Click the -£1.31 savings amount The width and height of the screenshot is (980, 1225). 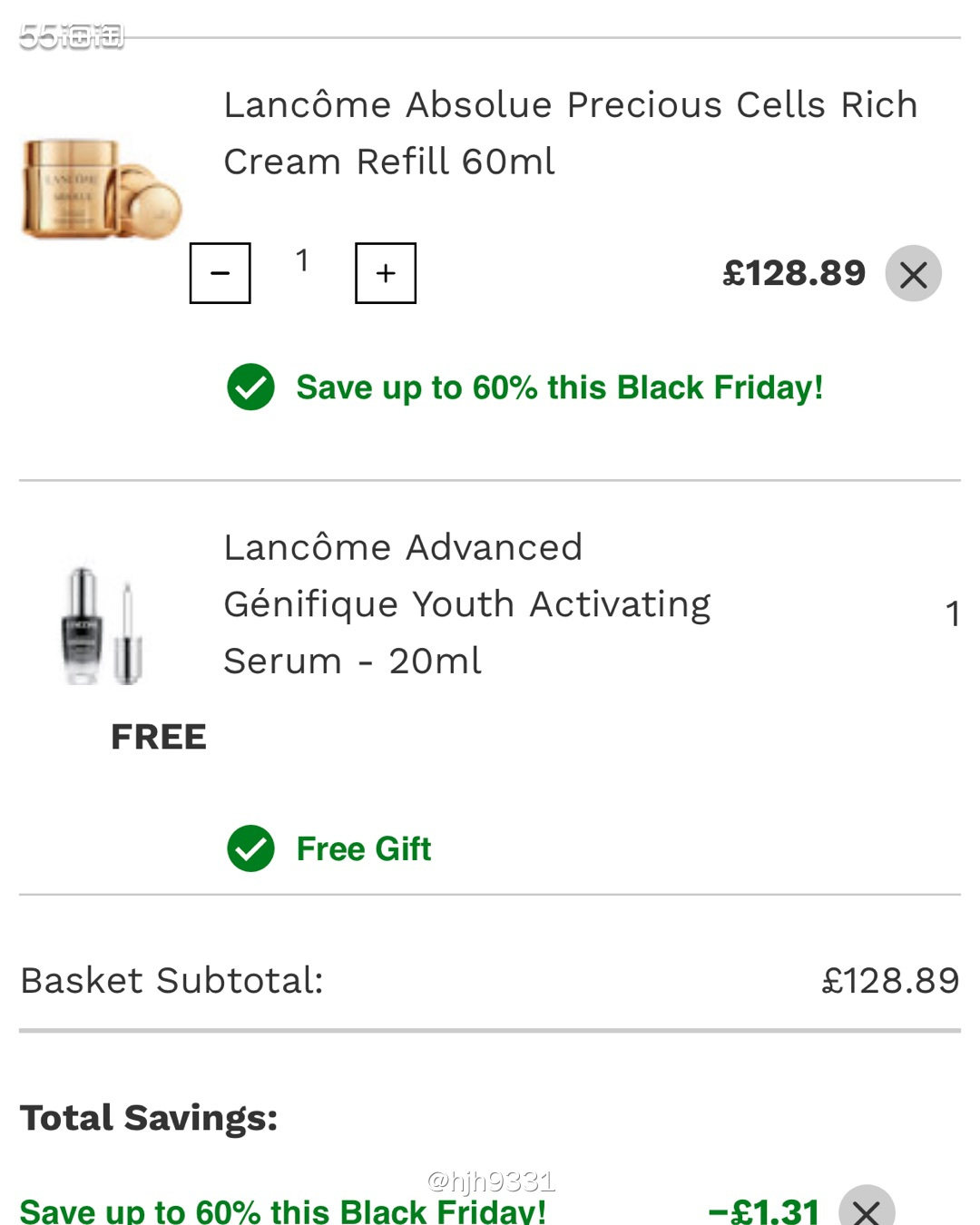764,1210
